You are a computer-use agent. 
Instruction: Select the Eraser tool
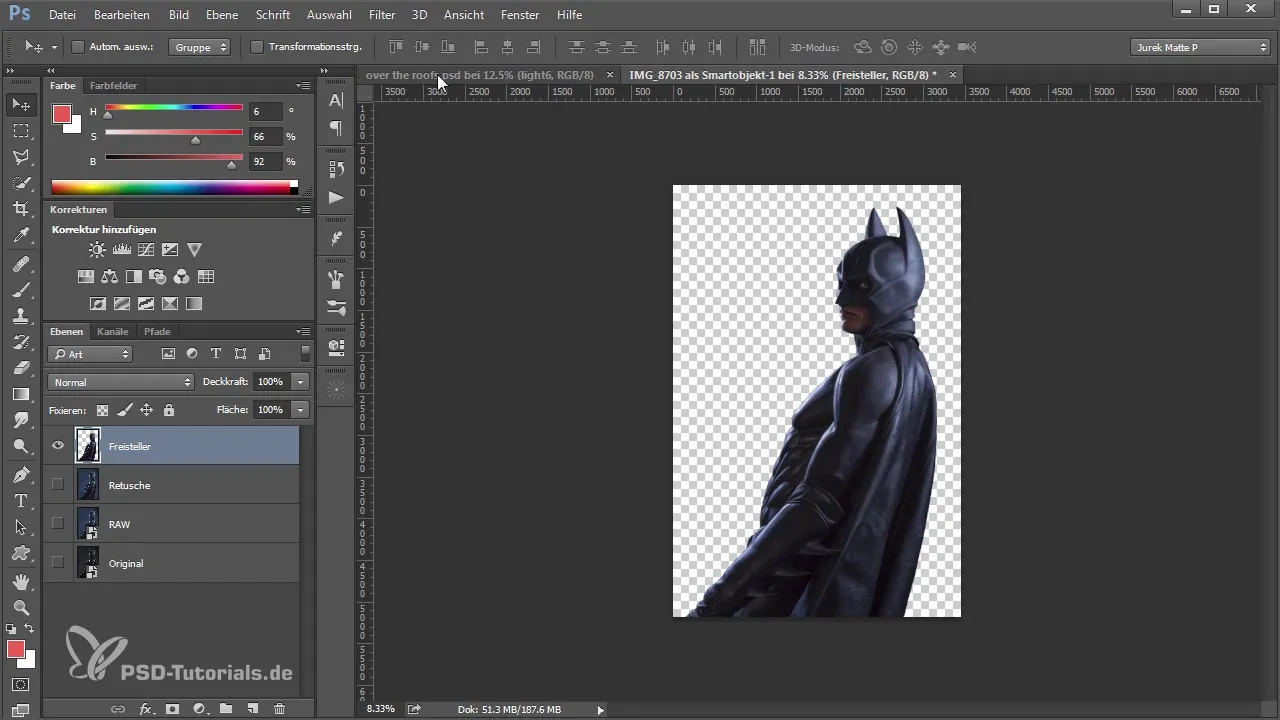click(x=21, y=368)
